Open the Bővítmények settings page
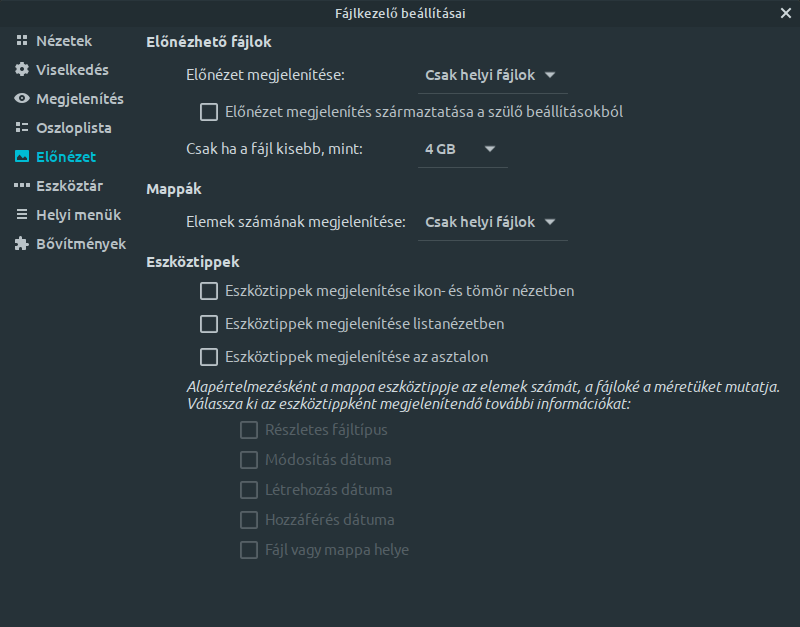This screenshot has height=627, width=800. pos(81,244)
